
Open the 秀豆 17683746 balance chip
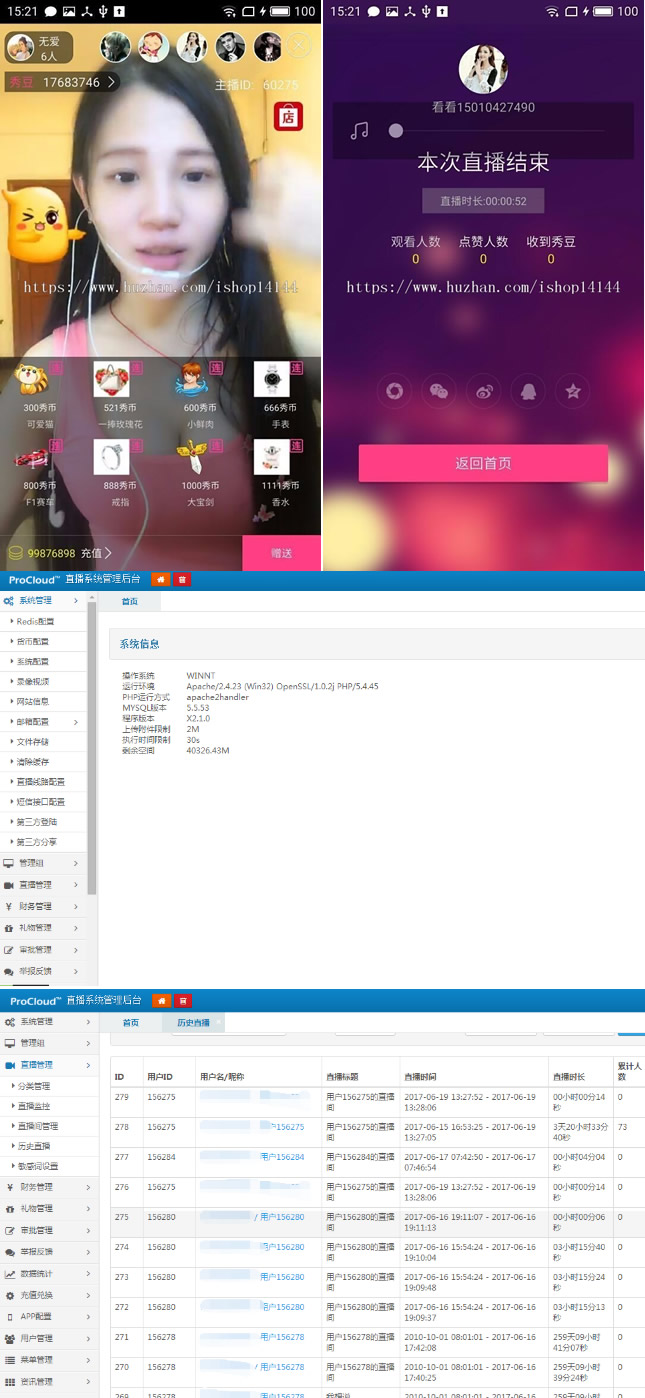point(61,83)
